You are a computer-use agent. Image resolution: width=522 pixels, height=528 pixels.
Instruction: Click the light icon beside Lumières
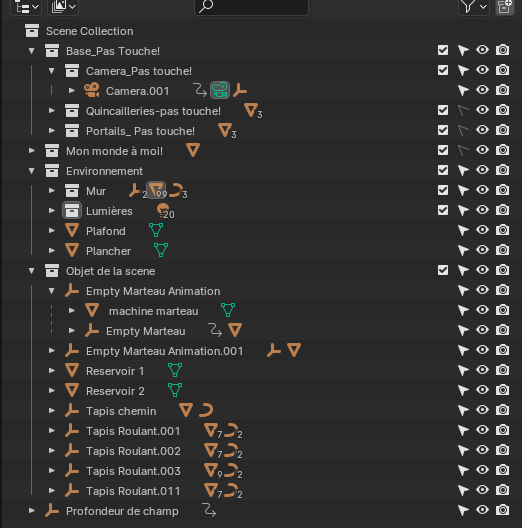[163, 210]
